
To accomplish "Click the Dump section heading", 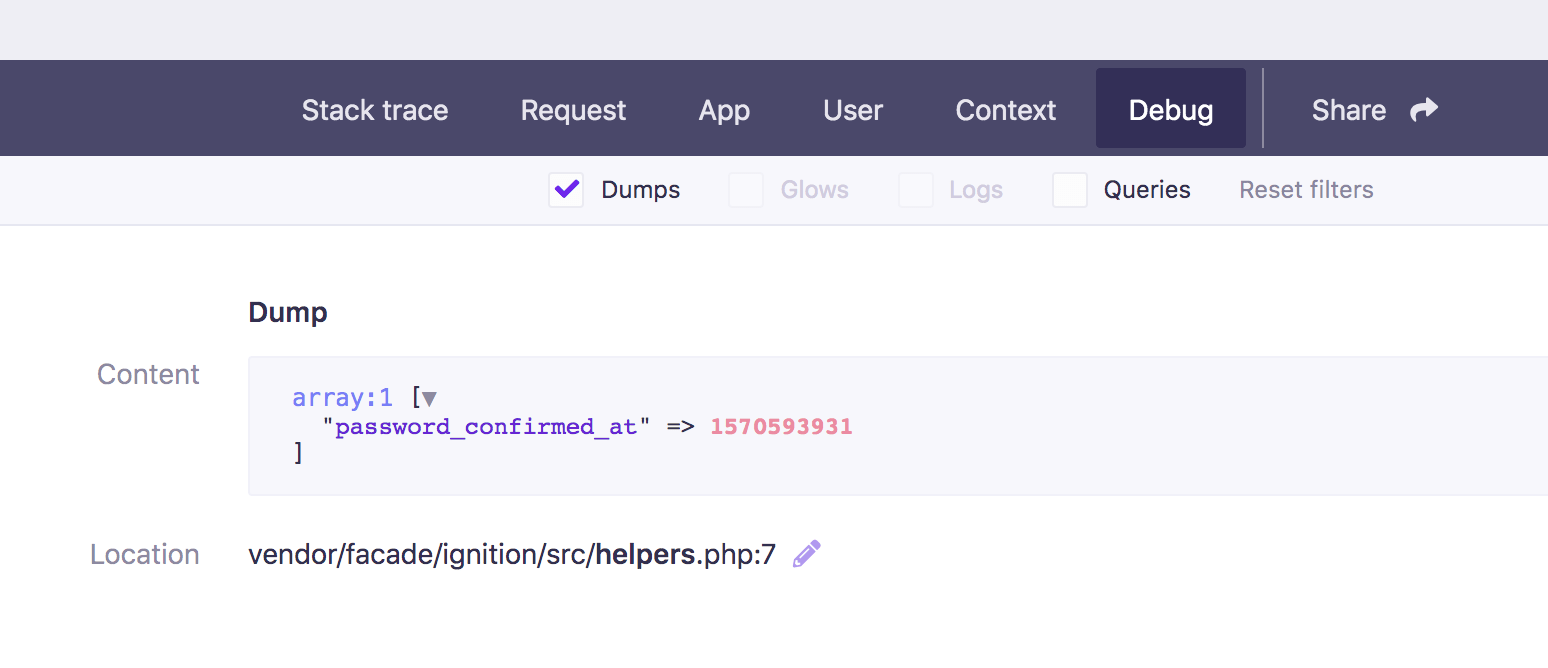I will (288, 313).
